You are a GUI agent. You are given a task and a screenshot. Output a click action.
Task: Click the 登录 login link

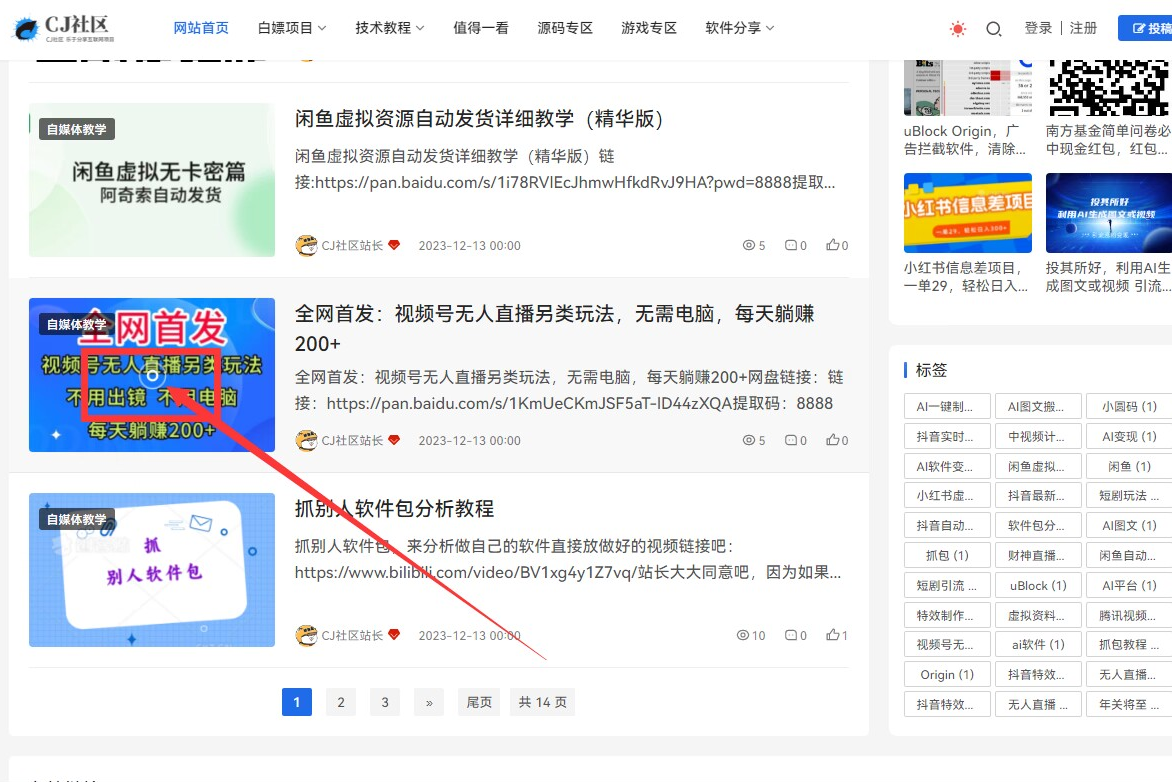1037,28
